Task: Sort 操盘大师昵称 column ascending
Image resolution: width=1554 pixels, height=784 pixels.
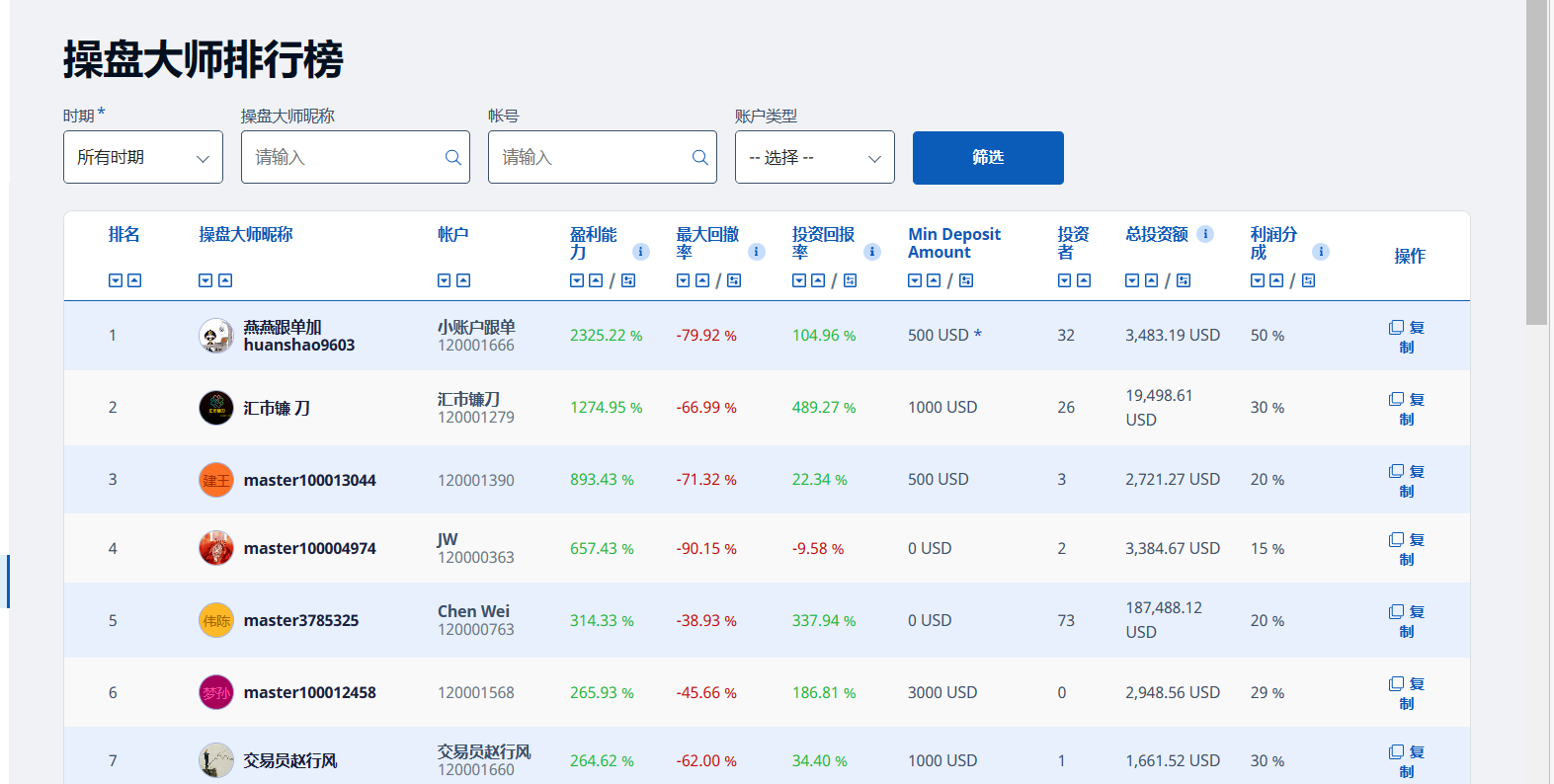Action: [x=225, y=280]
